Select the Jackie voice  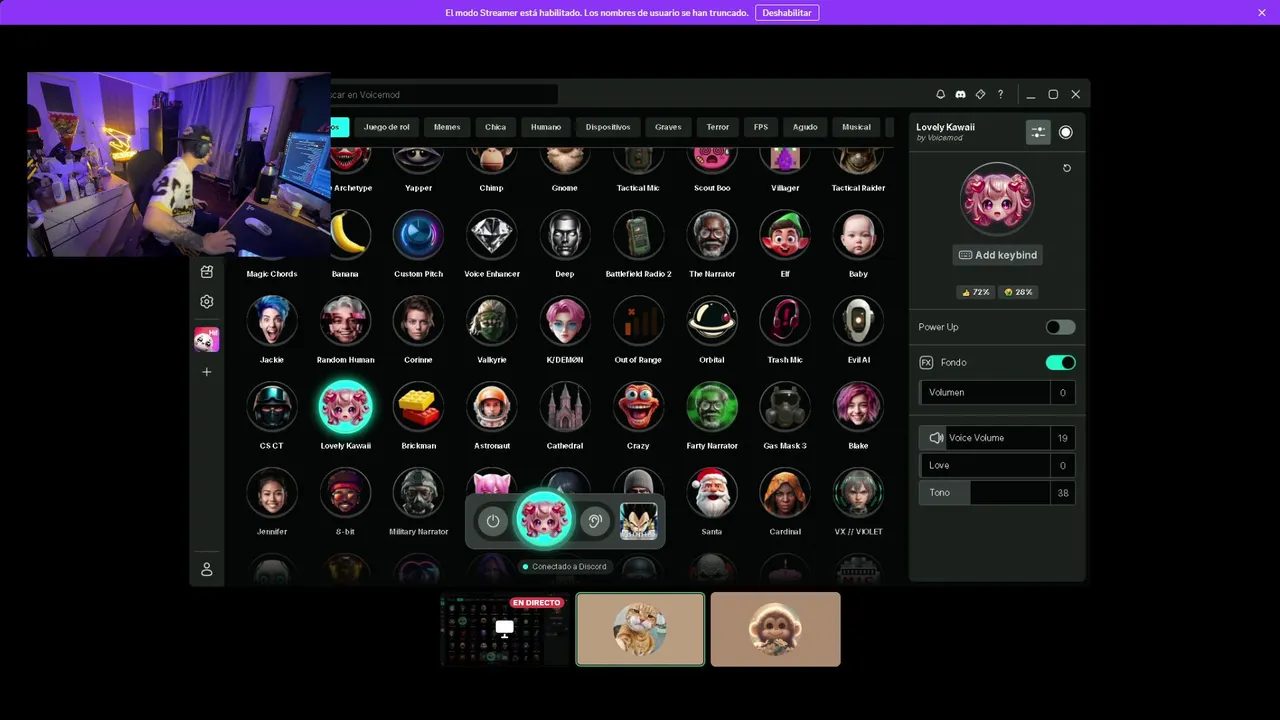272,321
